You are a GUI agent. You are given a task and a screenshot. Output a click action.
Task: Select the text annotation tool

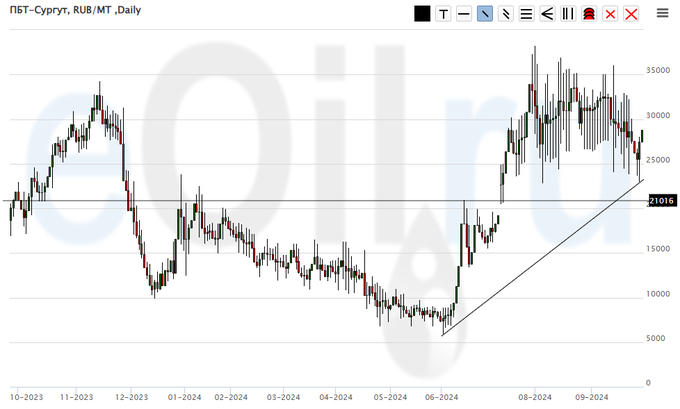coord(443,14)
